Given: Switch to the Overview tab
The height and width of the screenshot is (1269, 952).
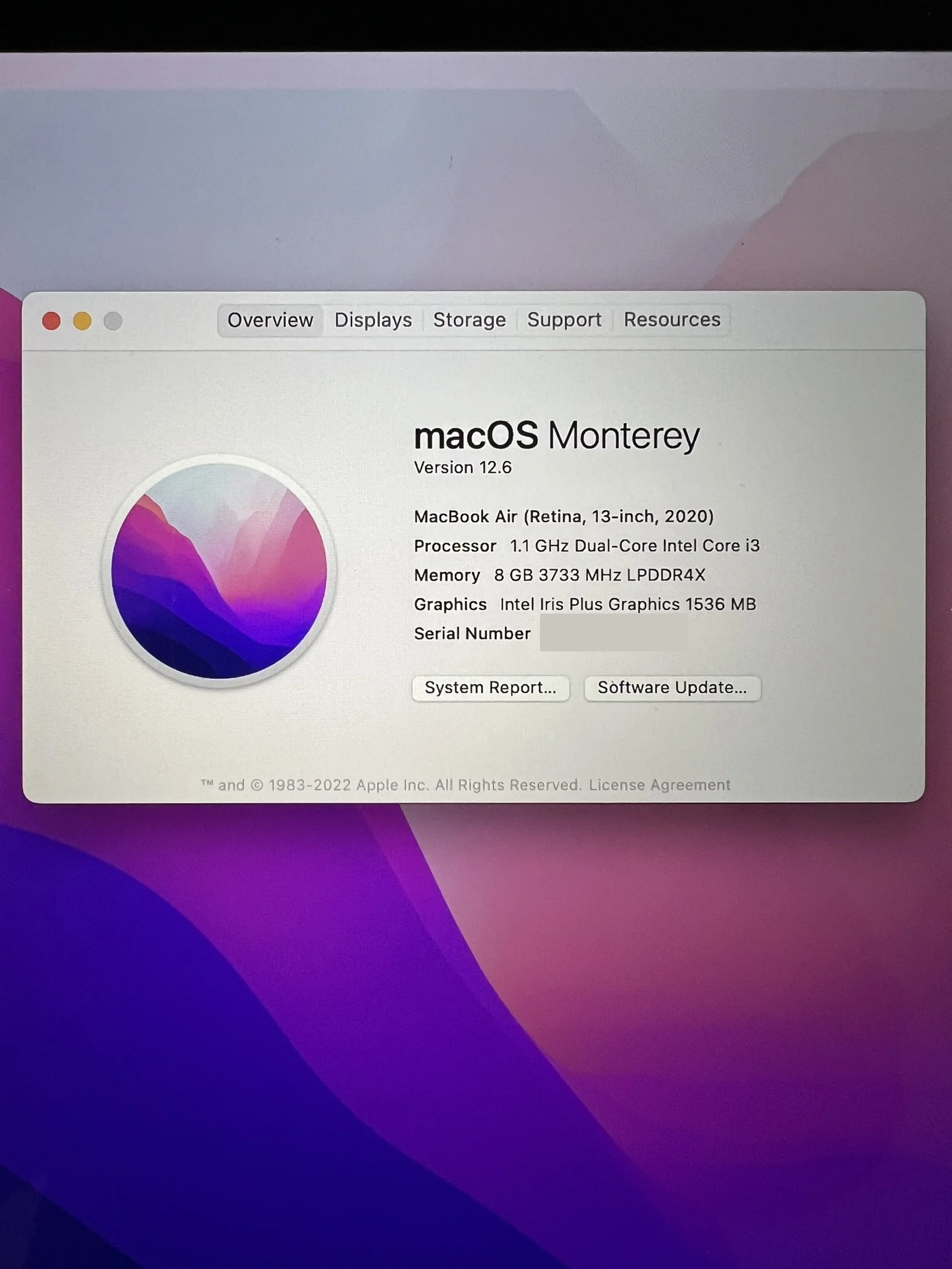Looking at the screenshot, I should pyautogui.click(x=270, y=320).
